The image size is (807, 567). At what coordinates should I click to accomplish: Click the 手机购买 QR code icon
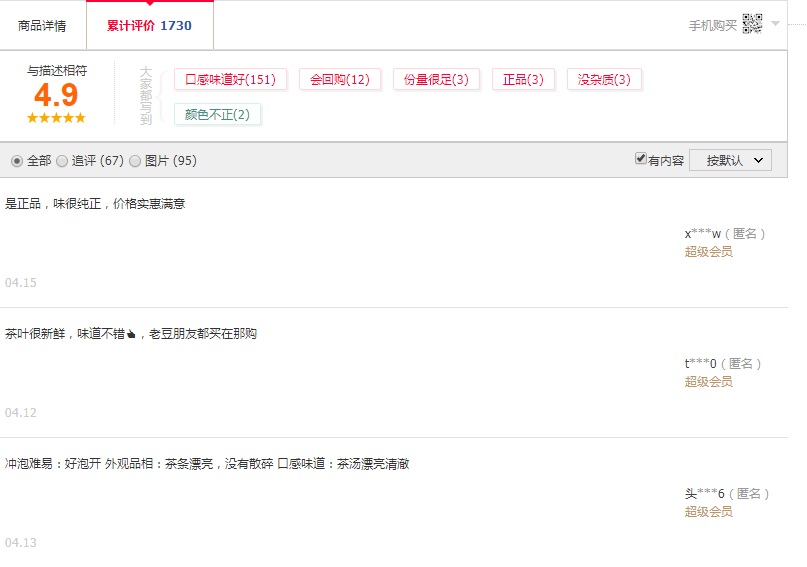click(752, 24)
